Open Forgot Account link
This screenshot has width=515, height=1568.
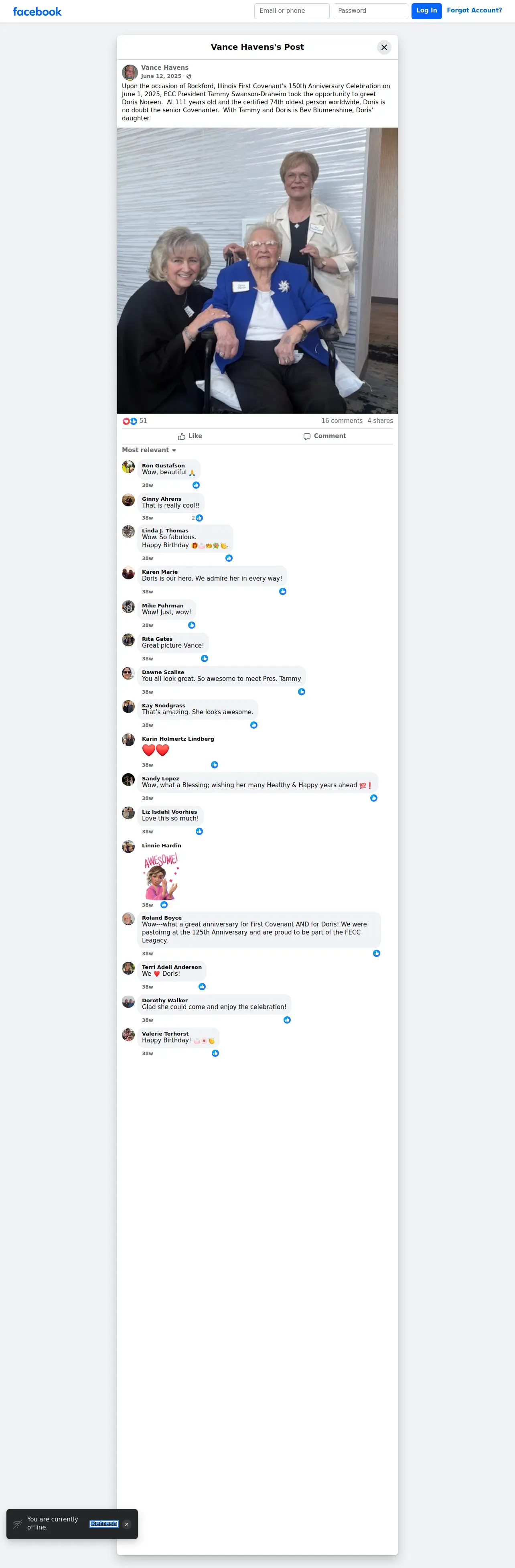[x=474, y=10]
